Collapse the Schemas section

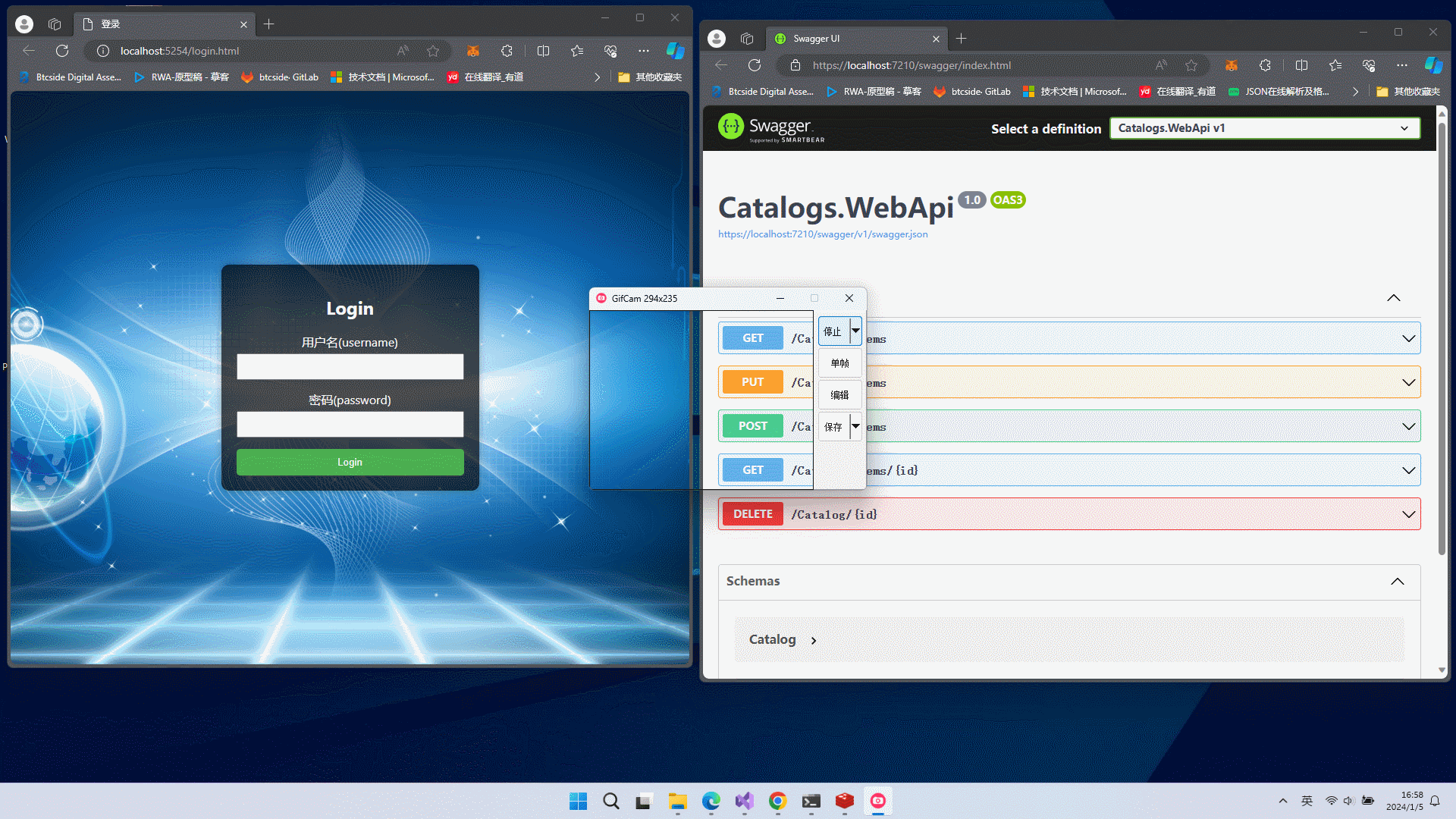pyautogui.click(x=1398, y=581)
